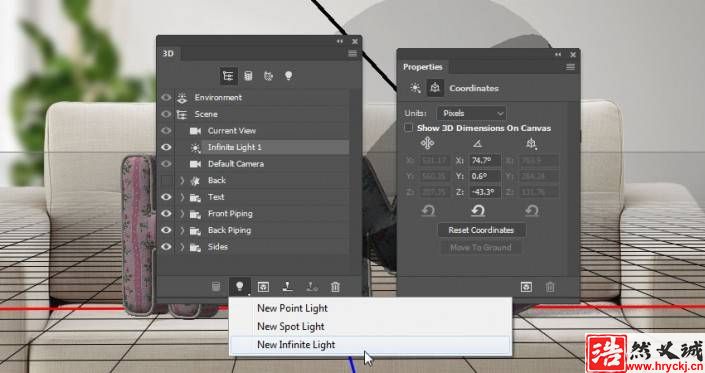
Task: Reset scale with the right reset arrow icon
Action: [x=532, y=210]
